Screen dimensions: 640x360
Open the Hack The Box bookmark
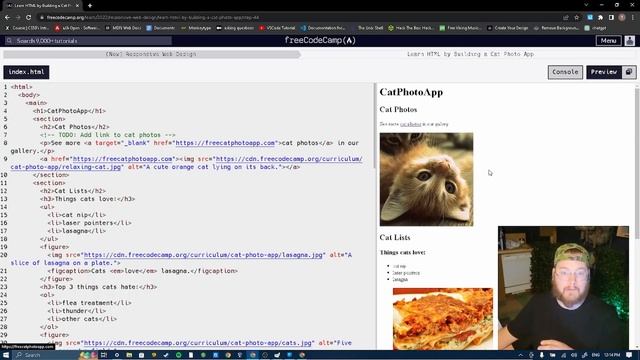(x=411, y=28)
